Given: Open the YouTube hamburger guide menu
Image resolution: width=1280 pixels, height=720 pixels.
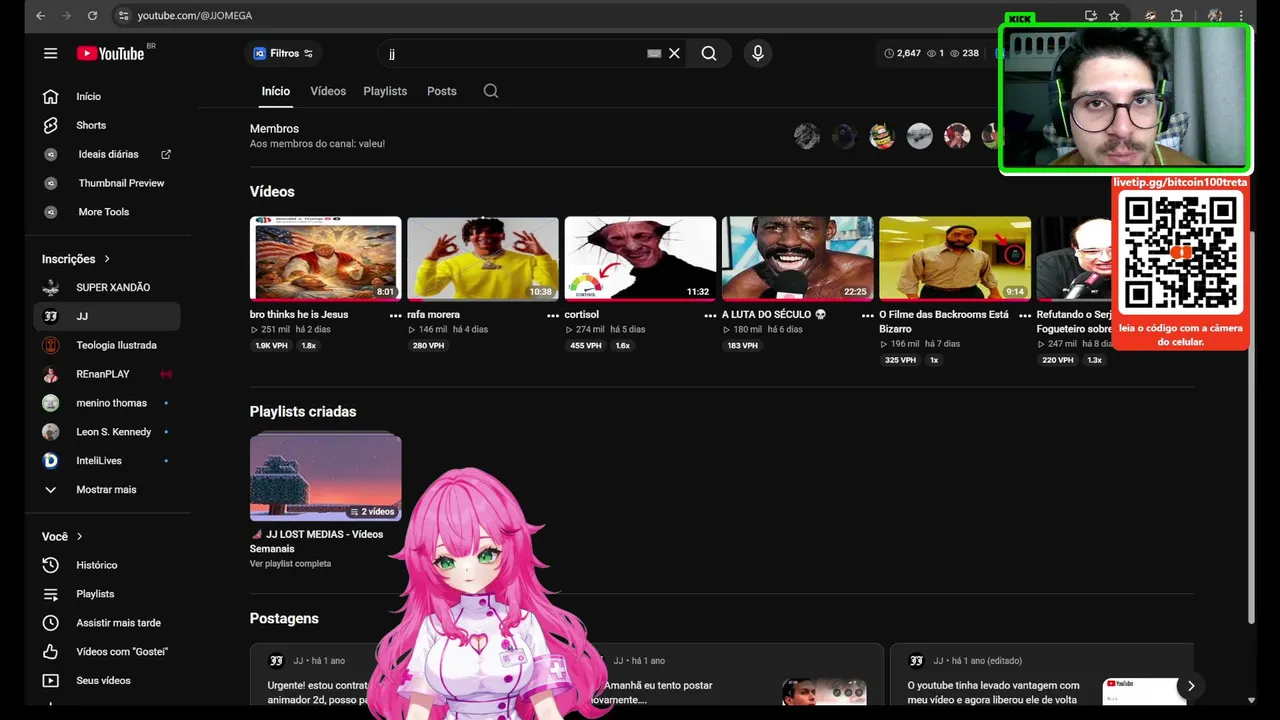Looking at the screenshot, I should pos(50,53).
